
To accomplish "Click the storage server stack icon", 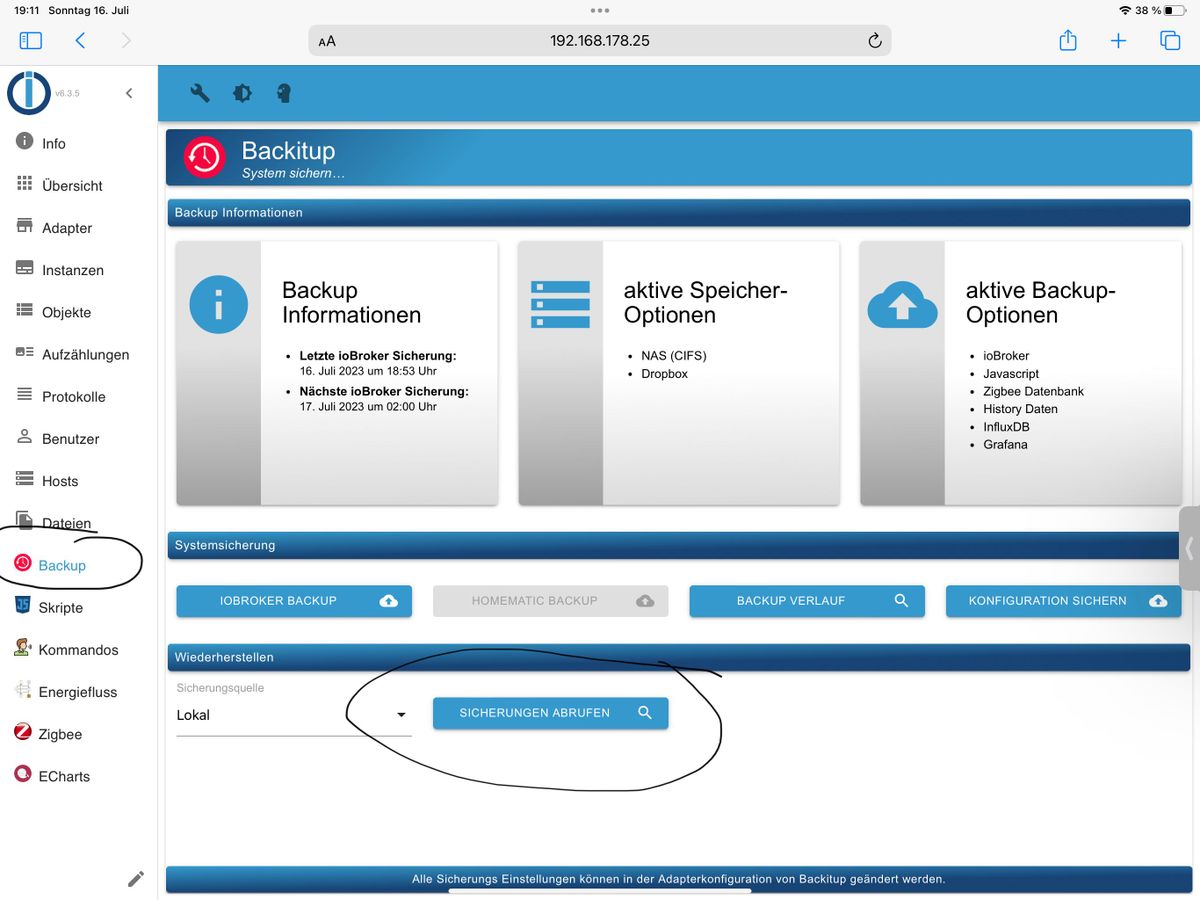I will 560,304.
